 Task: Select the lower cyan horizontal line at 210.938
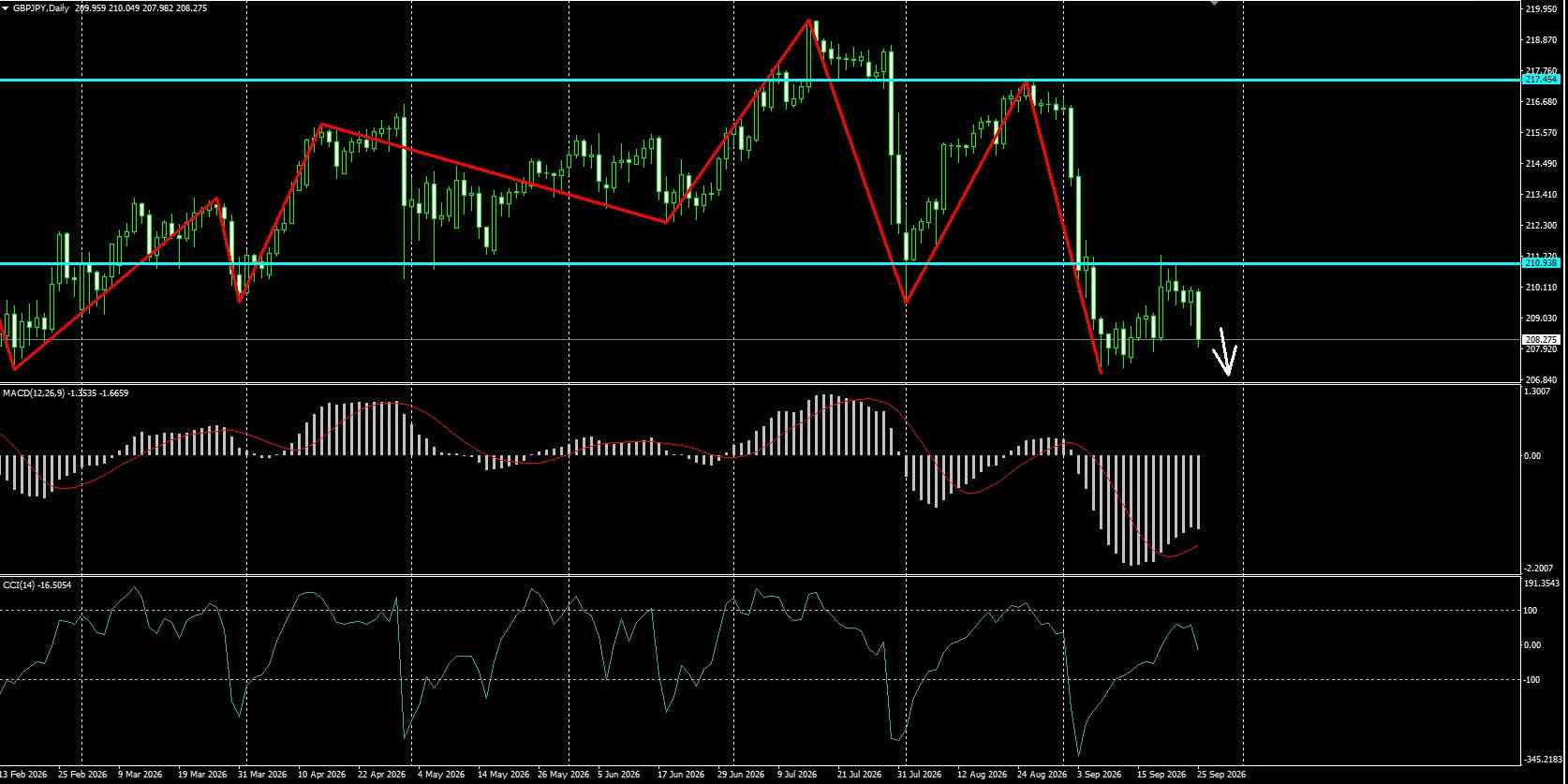(759, 263)
